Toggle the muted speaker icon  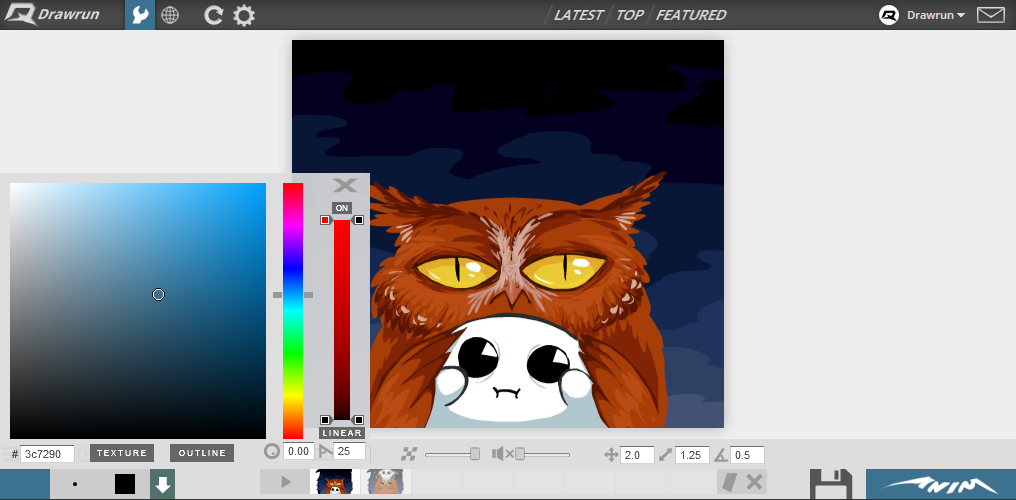coord(502,454)
